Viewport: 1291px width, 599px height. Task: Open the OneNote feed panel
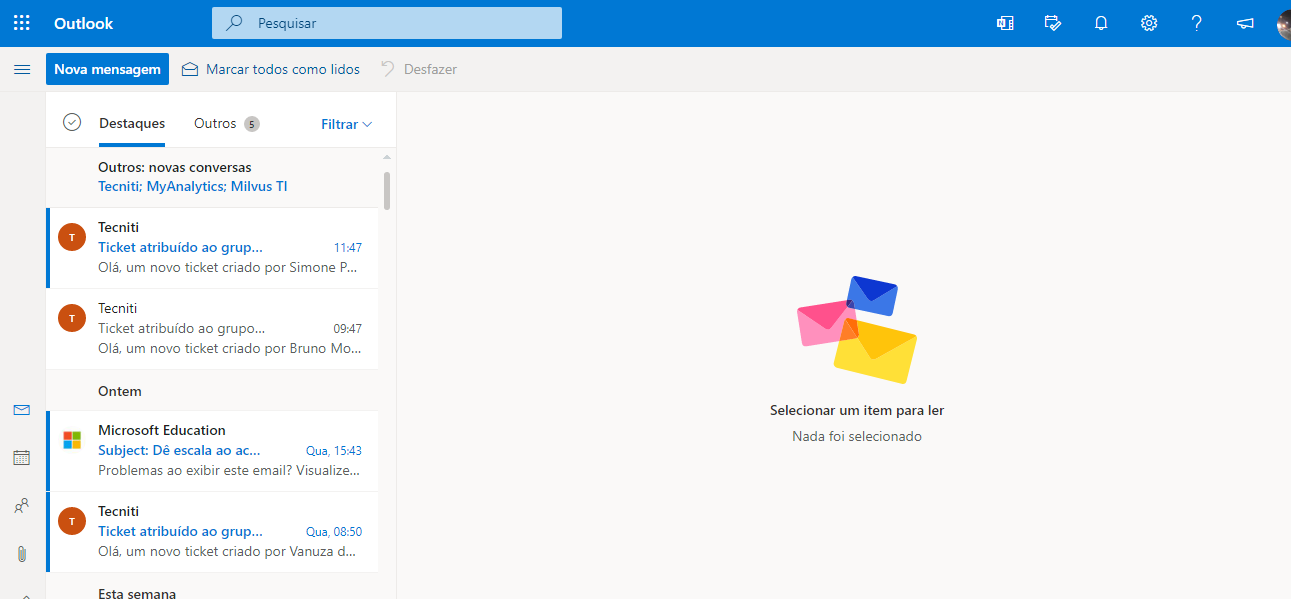(x=1004, y=22)
